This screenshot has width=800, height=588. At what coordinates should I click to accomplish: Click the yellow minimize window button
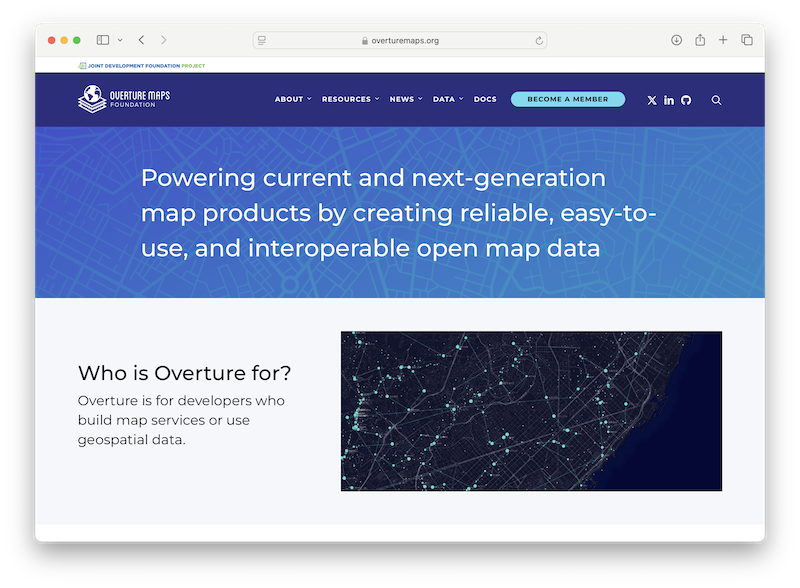(x=64, y=40)
